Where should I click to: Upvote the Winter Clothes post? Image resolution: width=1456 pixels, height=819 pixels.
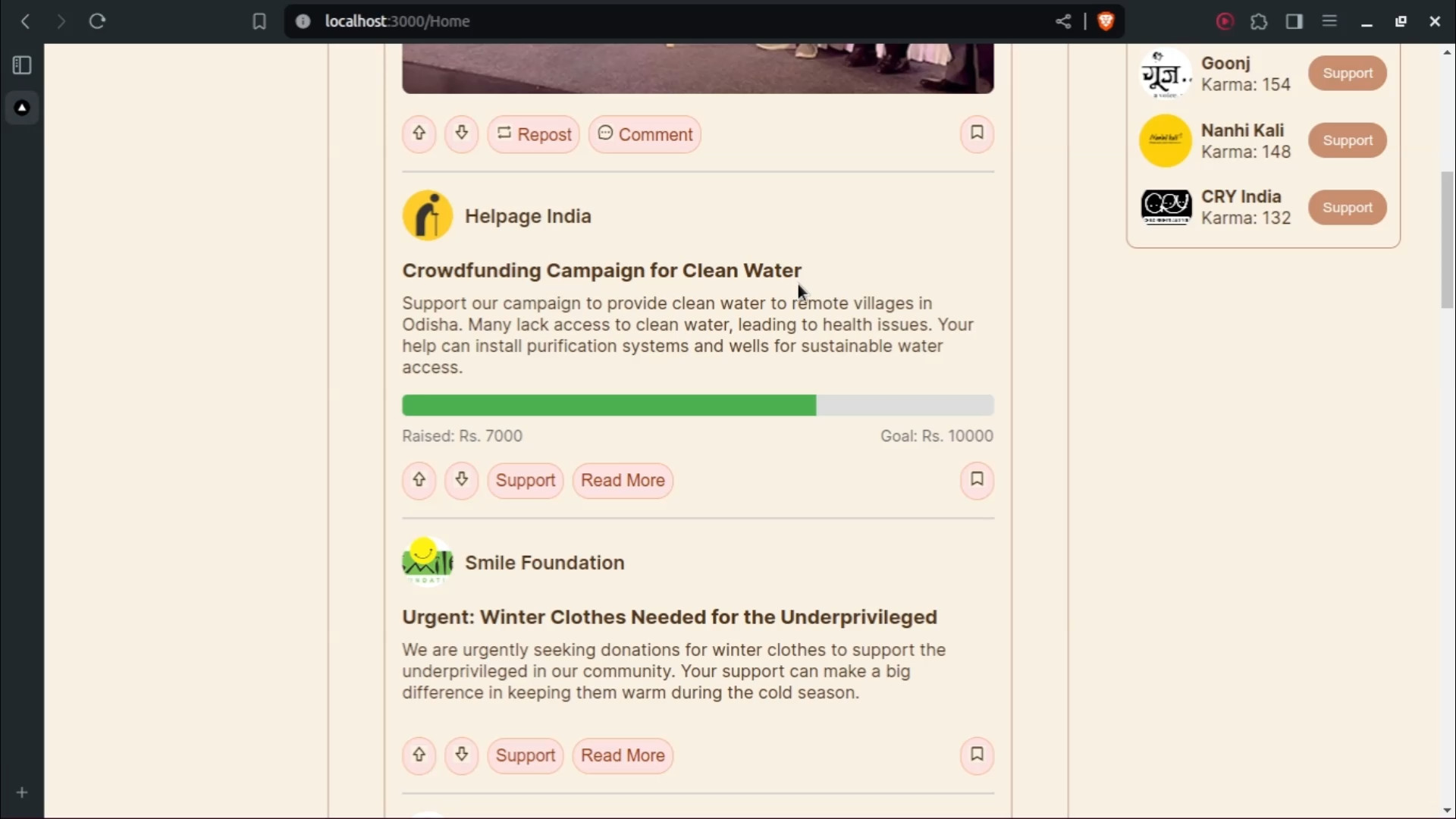click(419, 755)
